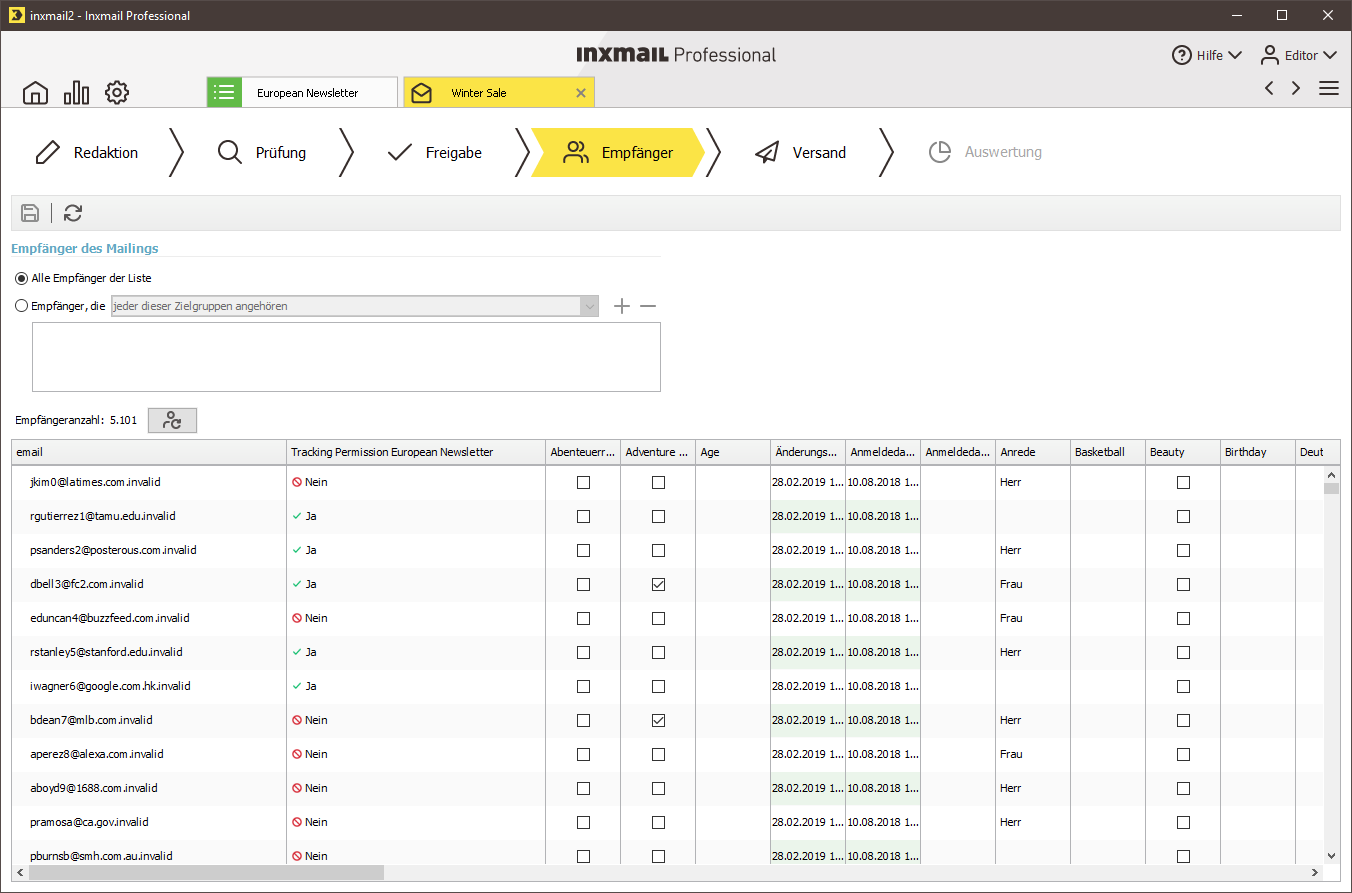Select Alle Empfänger der Liste radio button
The height and width of the screenshot is (893, 1352).
(x=22, y=278)
